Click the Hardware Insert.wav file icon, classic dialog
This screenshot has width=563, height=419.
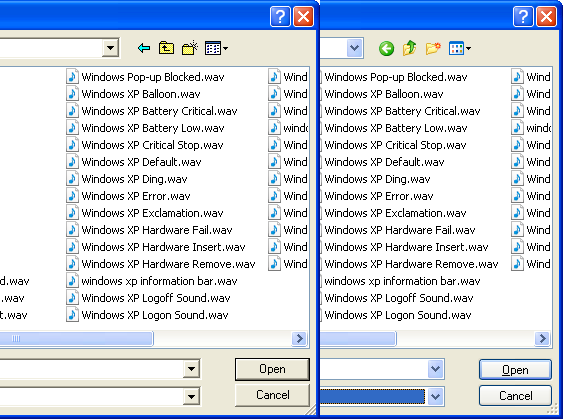[x=72, y=247]
